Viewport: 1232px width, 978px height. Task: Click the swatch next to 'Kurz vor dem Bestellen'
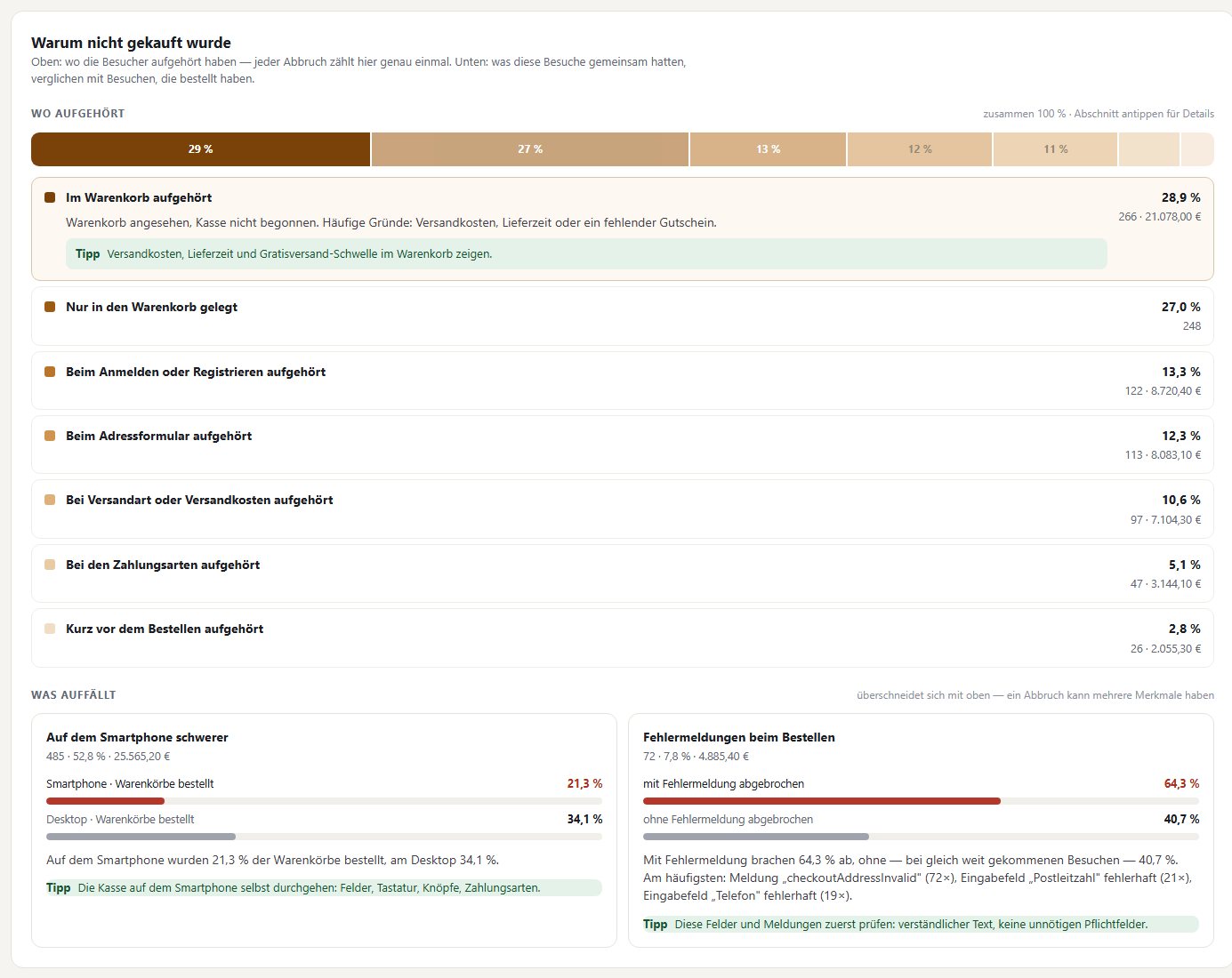50,629
